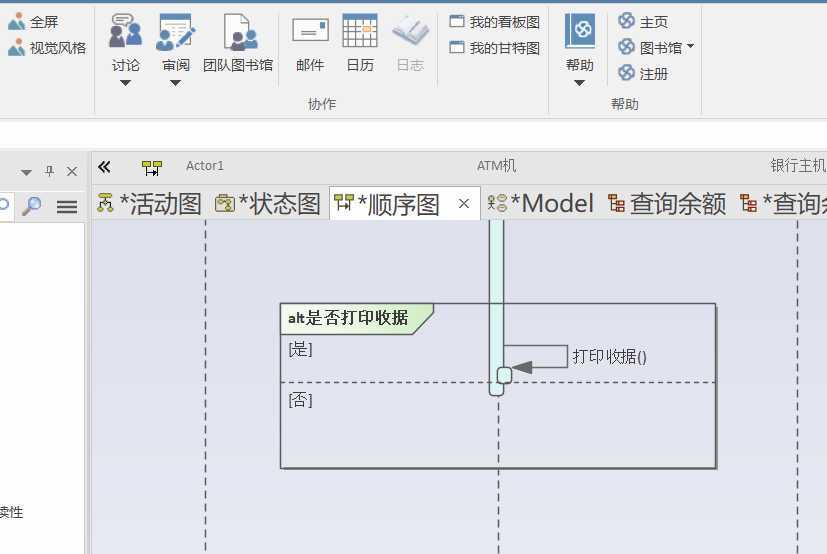The height and width of the screenshot is (554, 827).
Task: Switch to the *活动图 tab
Action: [149, 204]
